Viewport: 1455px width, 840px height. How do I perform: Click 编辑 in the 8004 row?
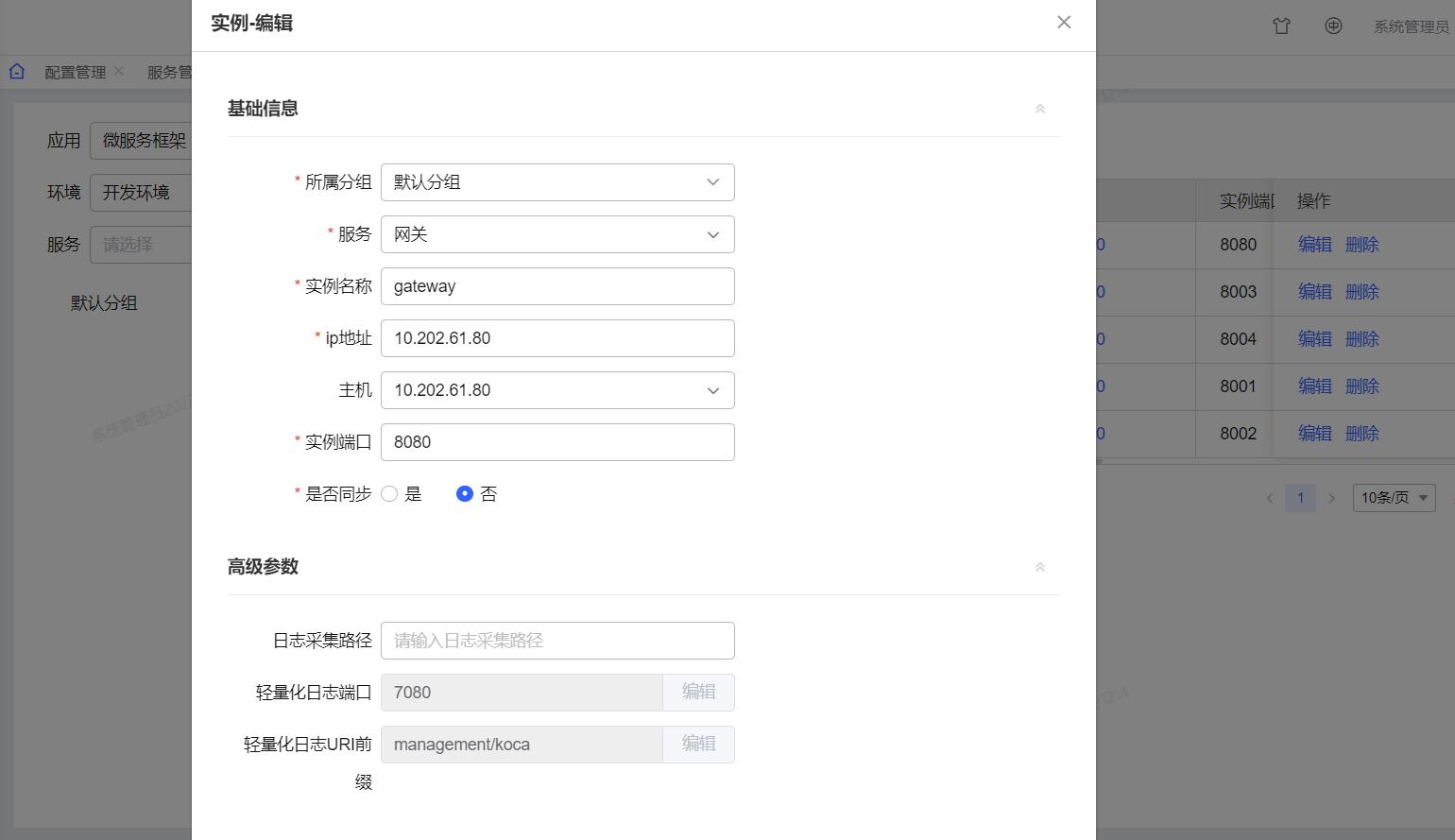(1315, 339)
